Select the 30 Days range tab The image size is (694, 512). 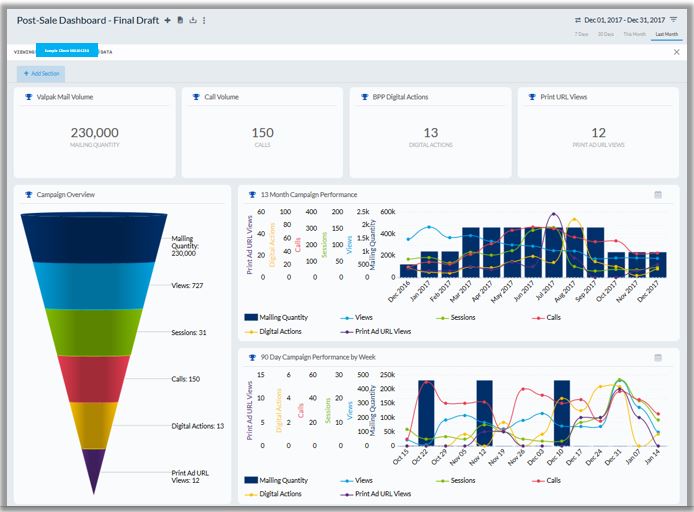click(x=606, y=34)
